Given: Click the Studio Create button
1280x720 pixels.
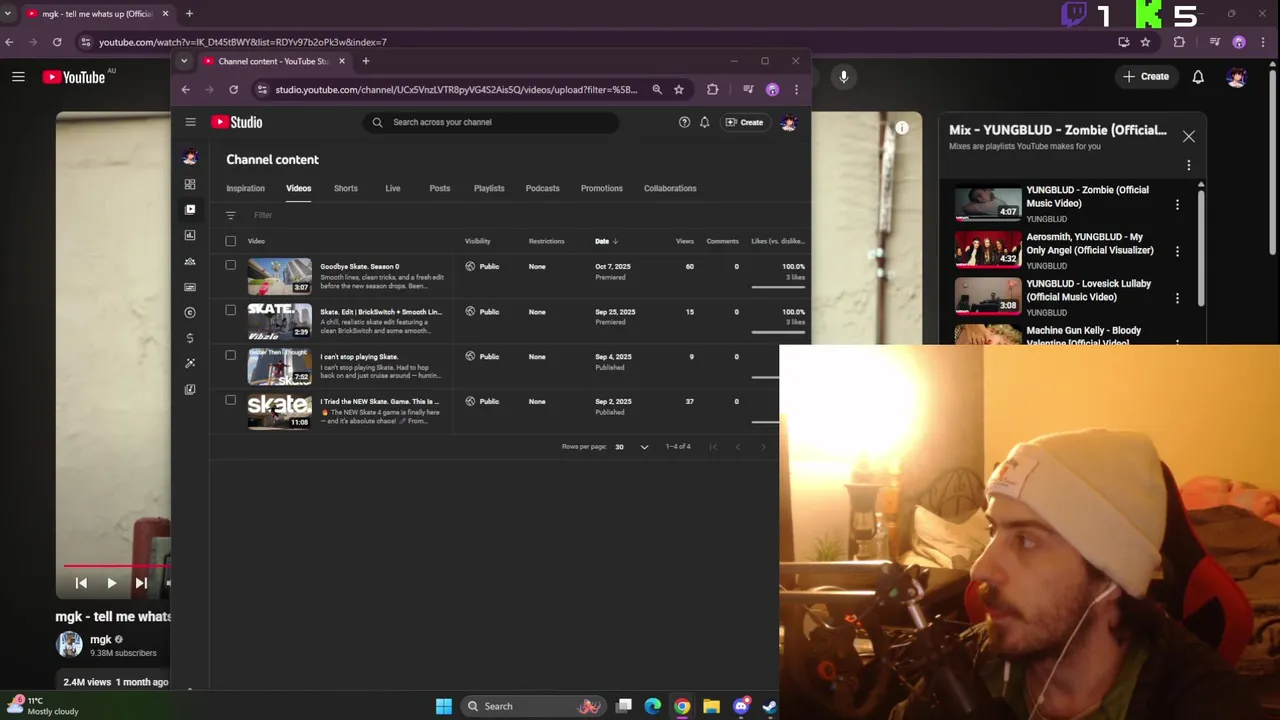Looking at the screenshot, I should [744, 122].
